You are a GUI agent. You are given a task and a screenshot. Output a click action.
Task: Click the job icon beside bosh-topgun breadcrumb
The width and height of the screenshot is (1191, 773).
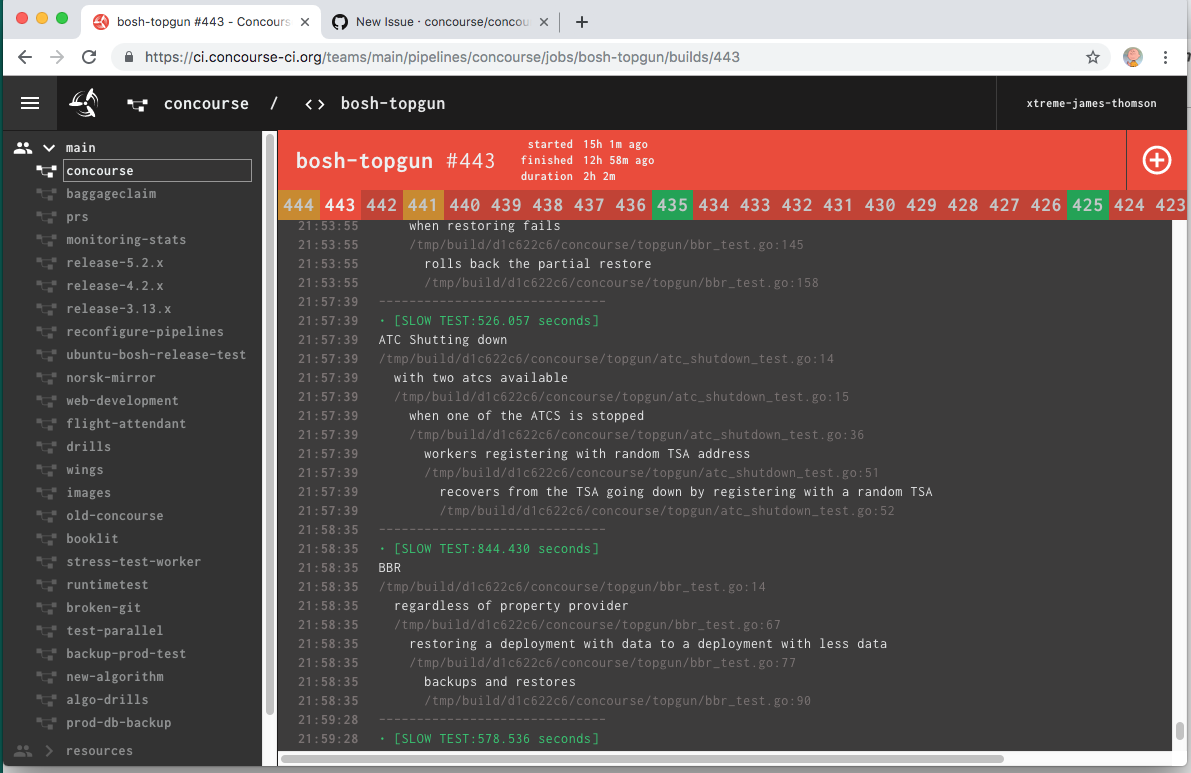[315, 103]
